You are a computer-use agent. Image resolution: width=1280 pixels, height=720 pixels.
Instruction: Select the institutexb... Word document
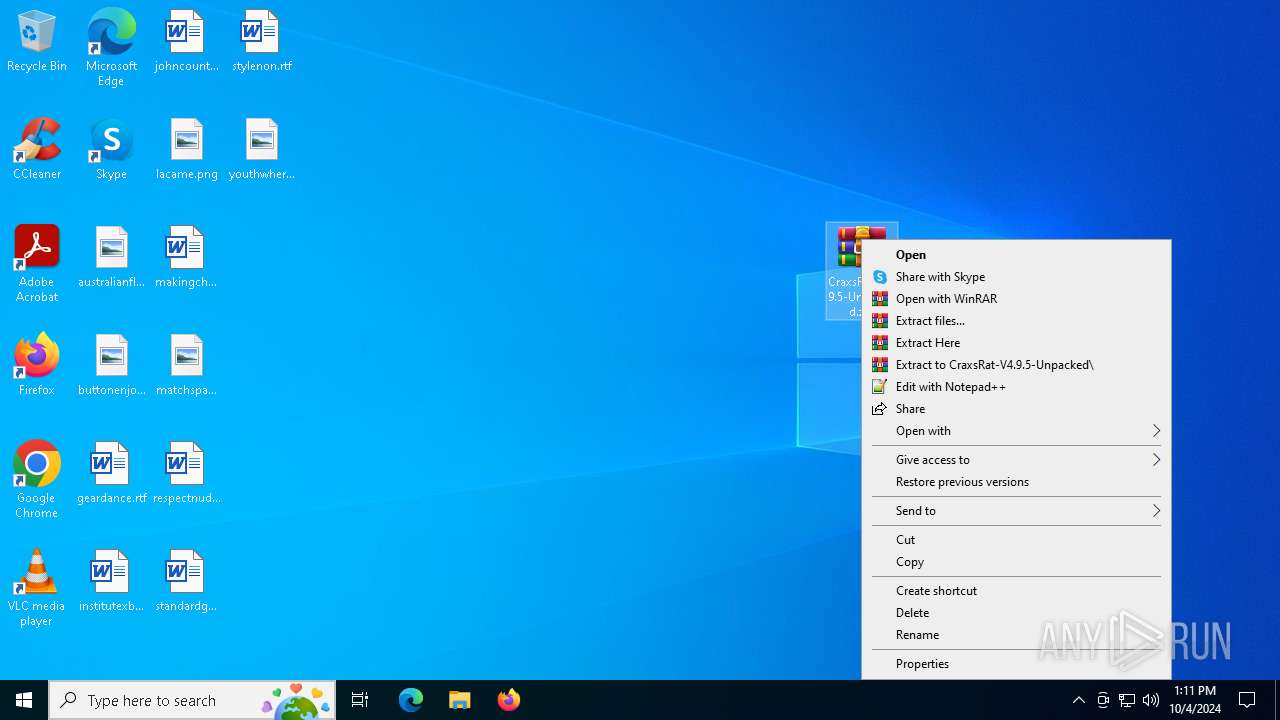click(111, 581)
